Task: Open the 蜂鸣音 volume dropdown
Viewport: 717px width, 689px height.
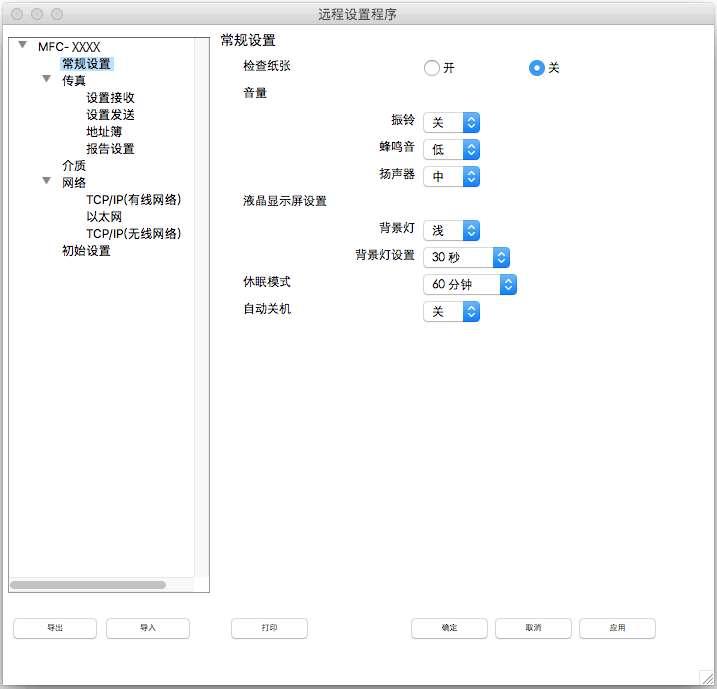Action: click(452, 149)
